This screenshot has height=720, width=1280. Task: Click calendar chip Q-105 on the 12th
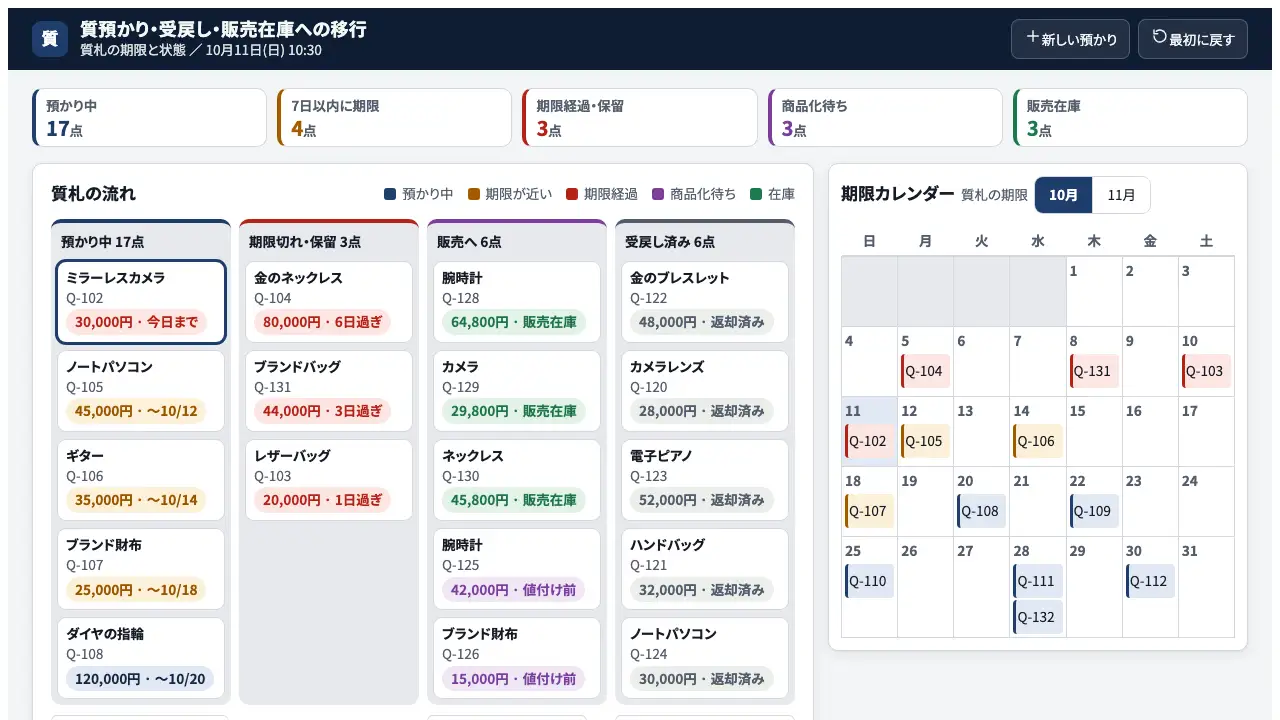coord(925,441)
